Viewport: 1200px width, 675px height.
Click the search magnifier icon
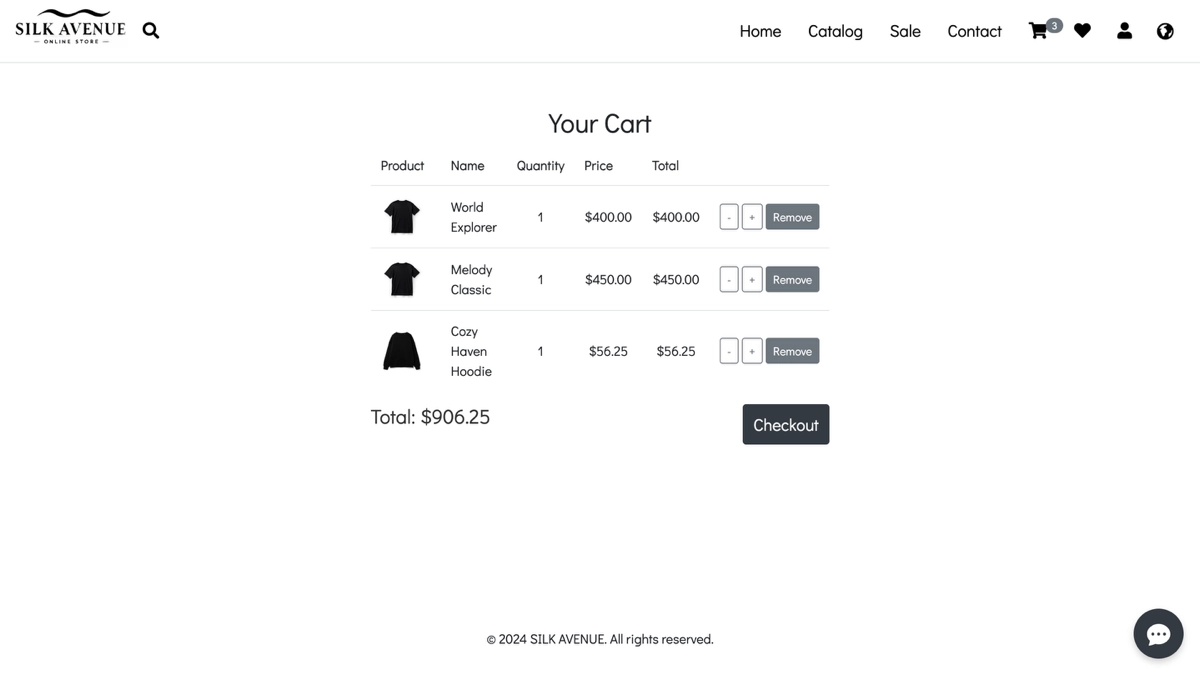pyautogui.click(x=151, y=30)
